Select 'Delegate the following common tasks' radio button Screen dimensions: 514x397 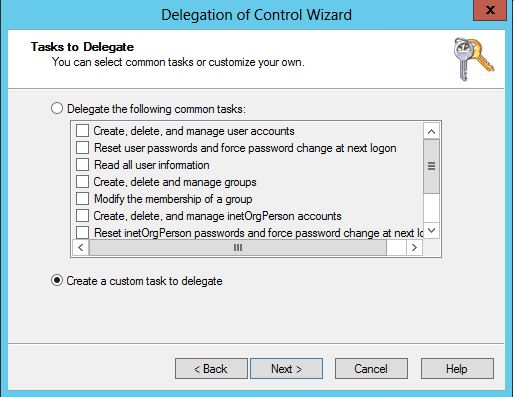tap(57, 108)
